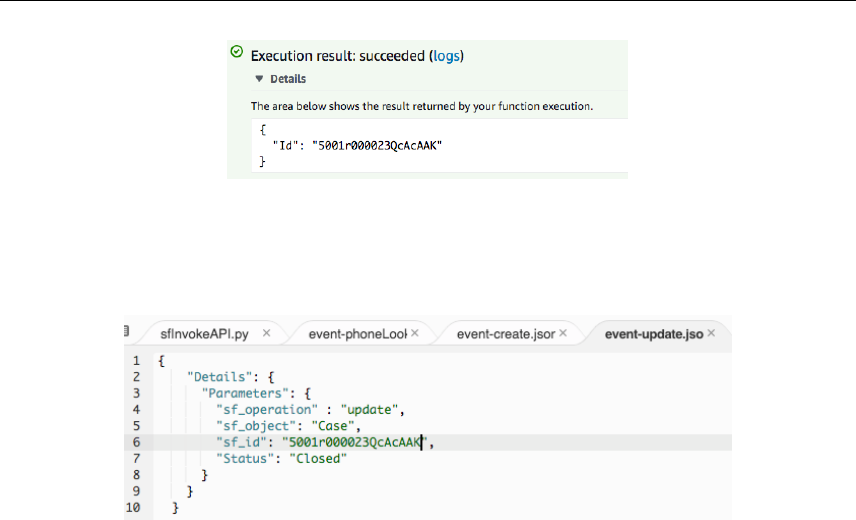
Task: Collapse the Details disclosure triangle
Action: click(259, 79)
